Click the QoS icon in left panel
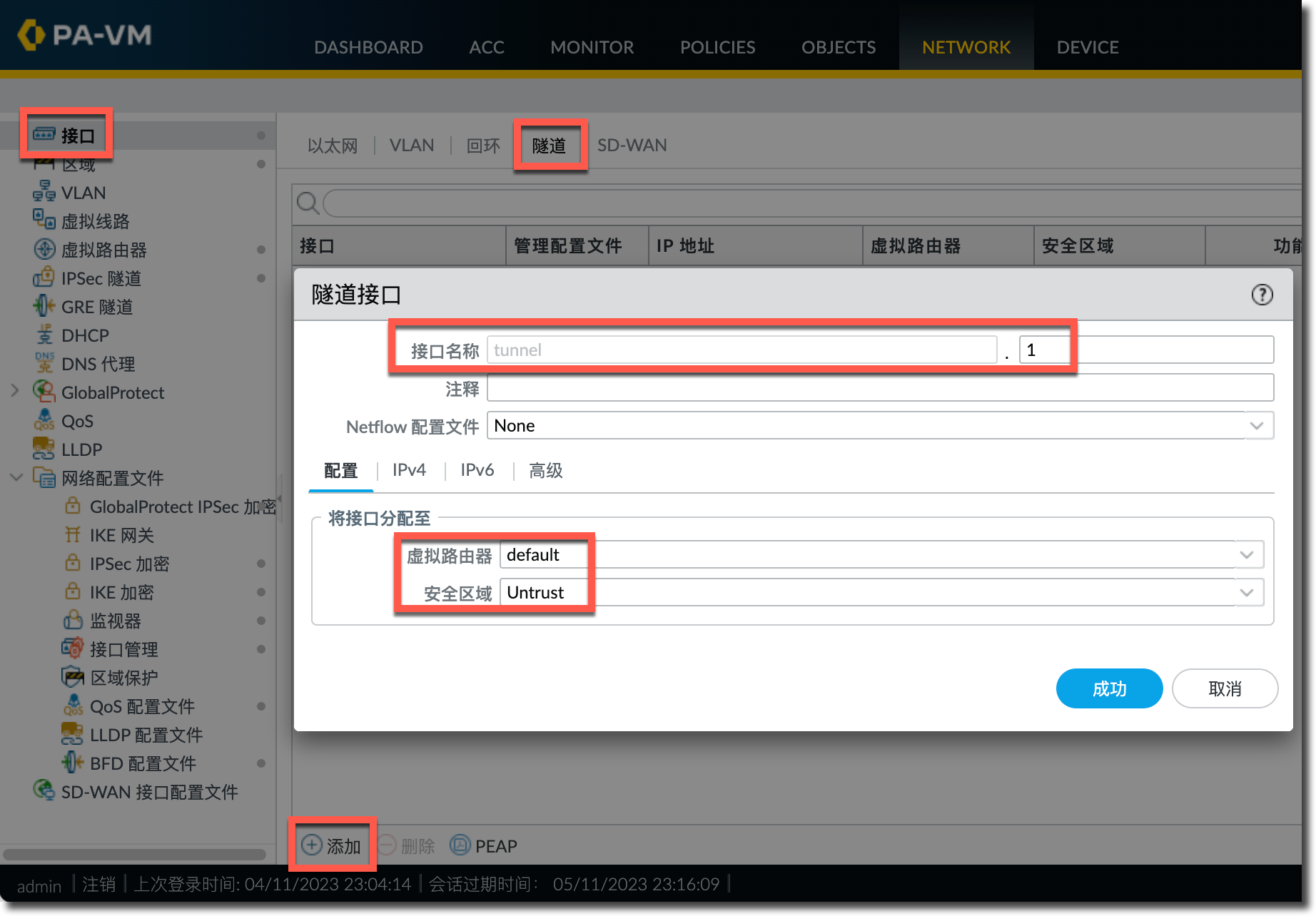 click(x=44, y=420)
